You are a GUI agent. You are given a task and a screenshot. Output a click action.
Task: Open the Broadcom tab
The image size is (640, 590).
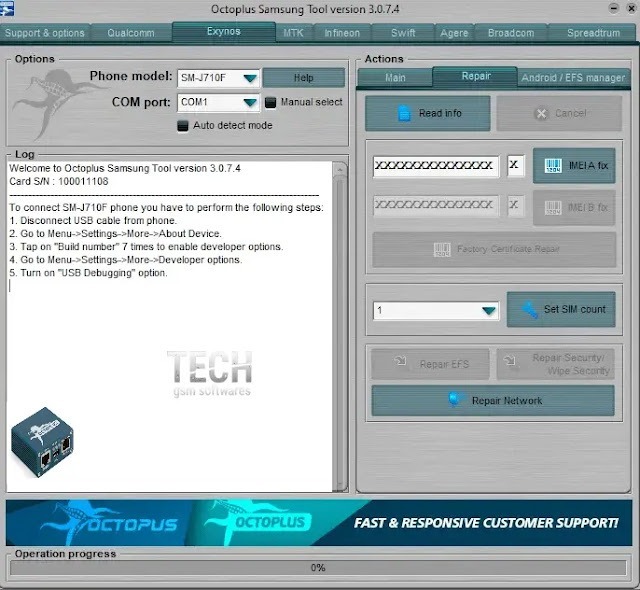511,33
